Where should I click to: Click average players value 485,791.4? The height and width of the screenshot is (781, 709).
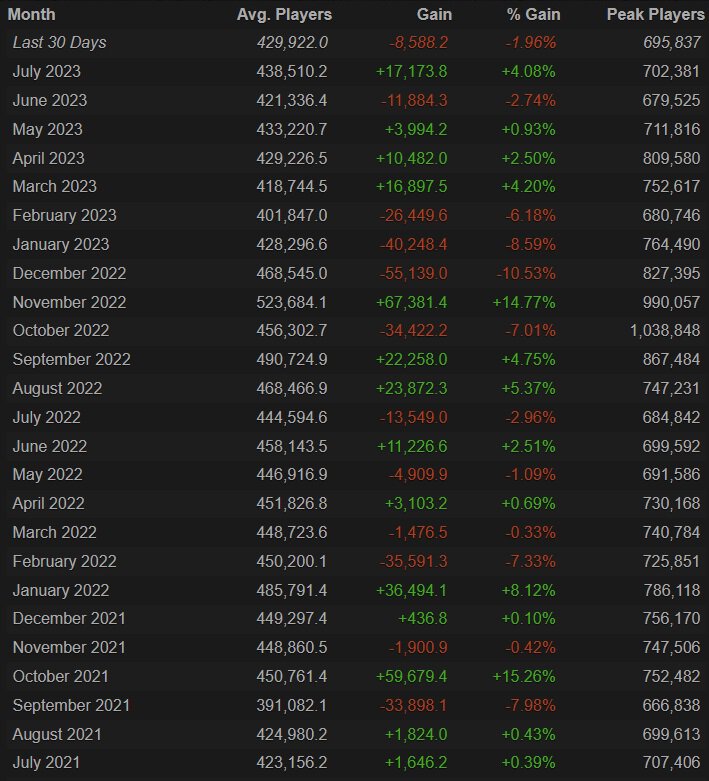(292, 590)
